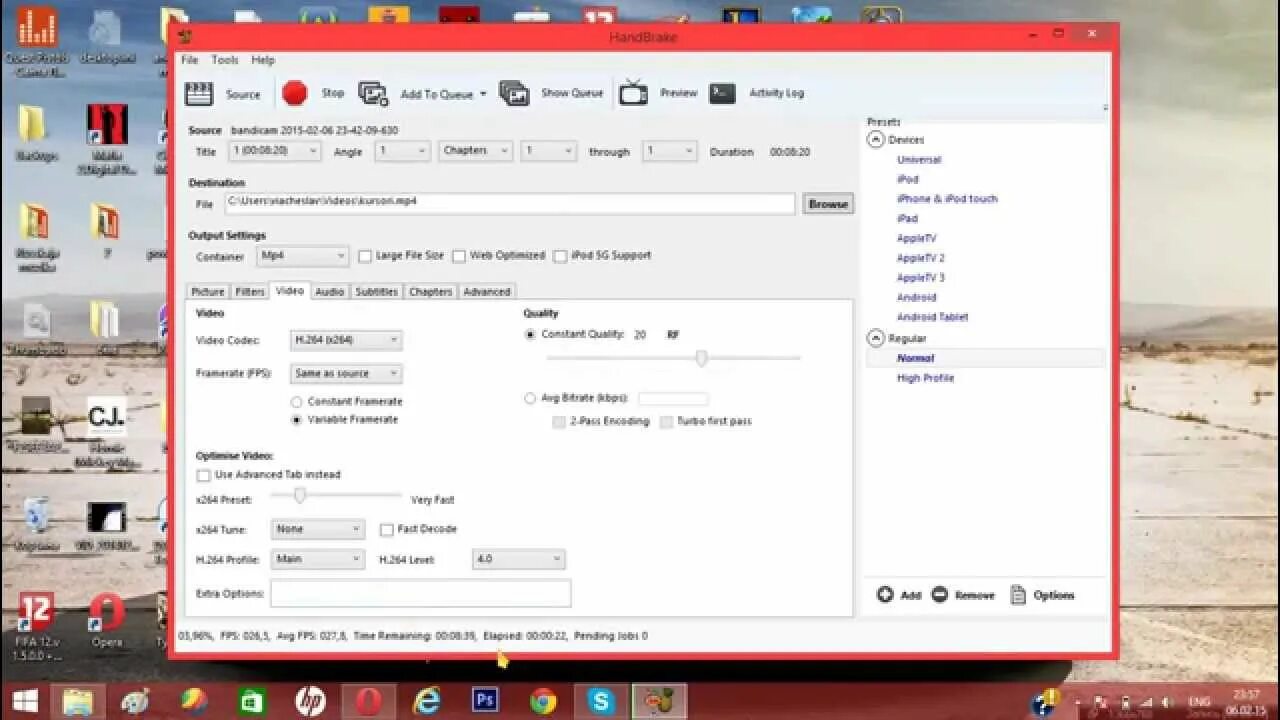
Task: Select the Universal preset
Action: [x=919, y=160]
